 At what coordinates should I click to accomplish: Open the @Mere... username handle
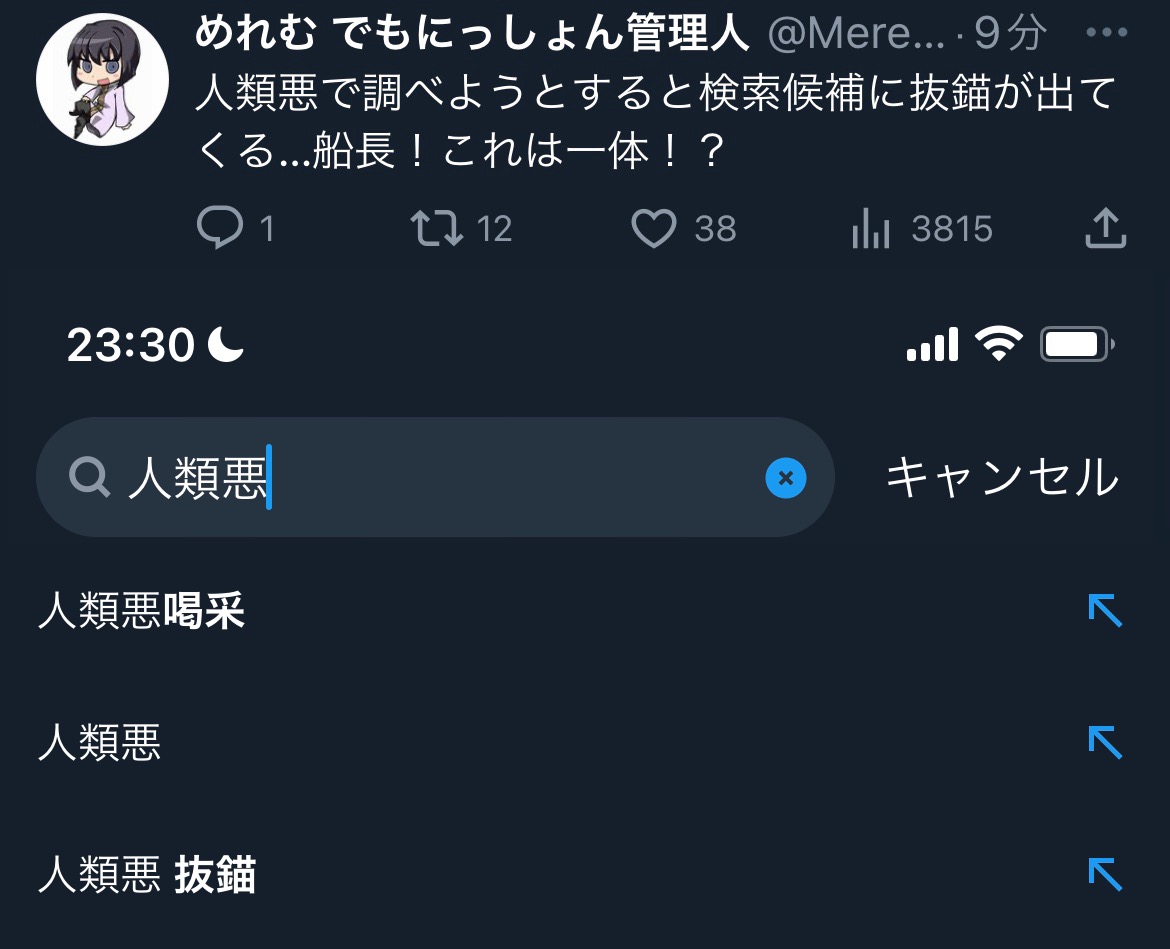(x=857, y=34)
